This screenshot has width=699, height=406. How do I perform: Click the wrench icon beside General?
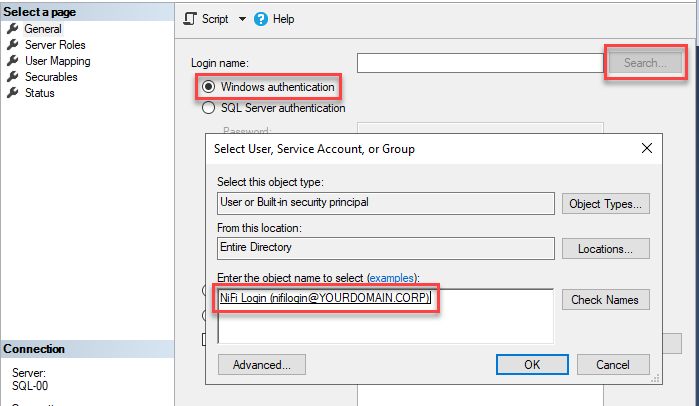point(13,29)
